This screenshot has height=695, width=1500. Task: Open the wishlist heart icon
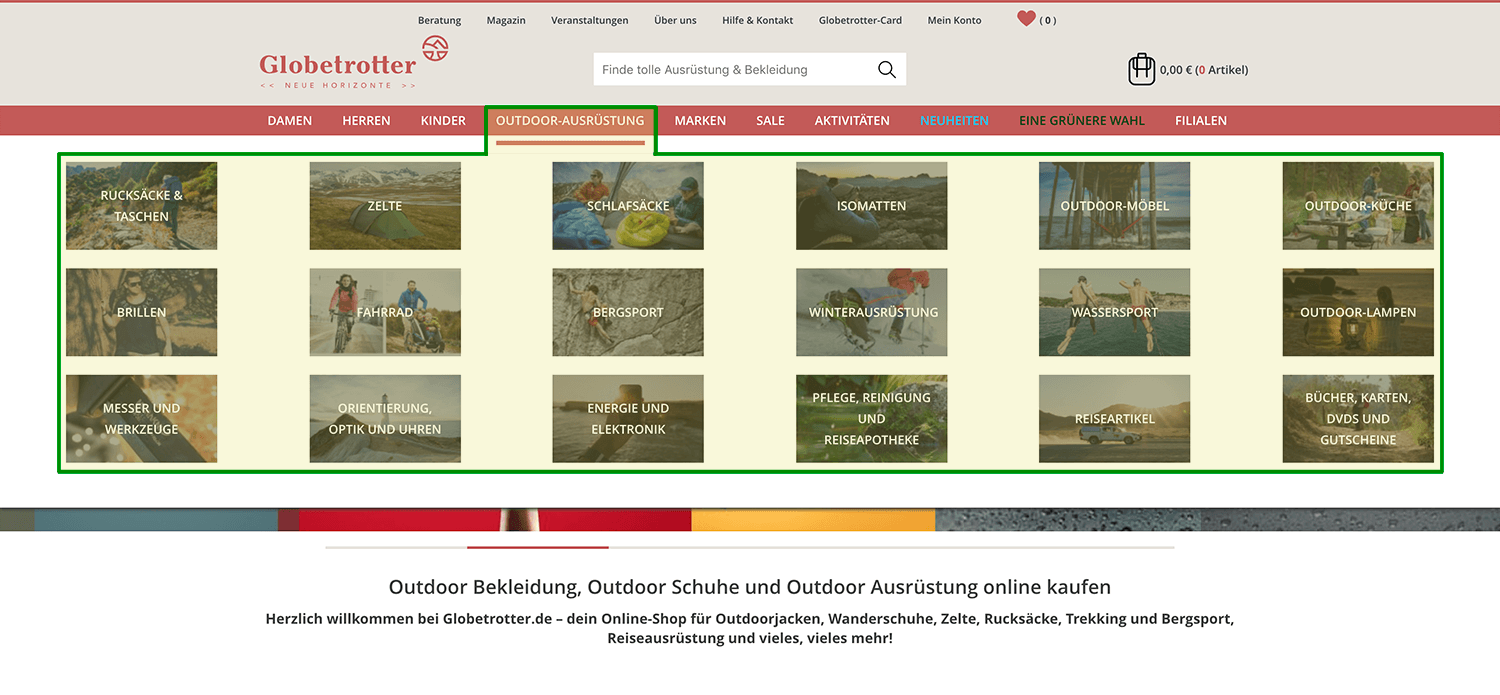tap(1026, 18)
